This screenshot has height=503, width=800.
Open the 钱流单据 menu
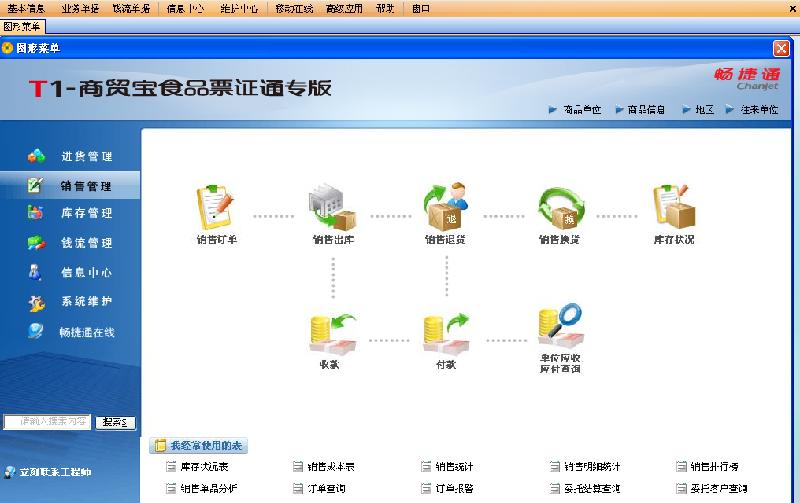point(131,9)
